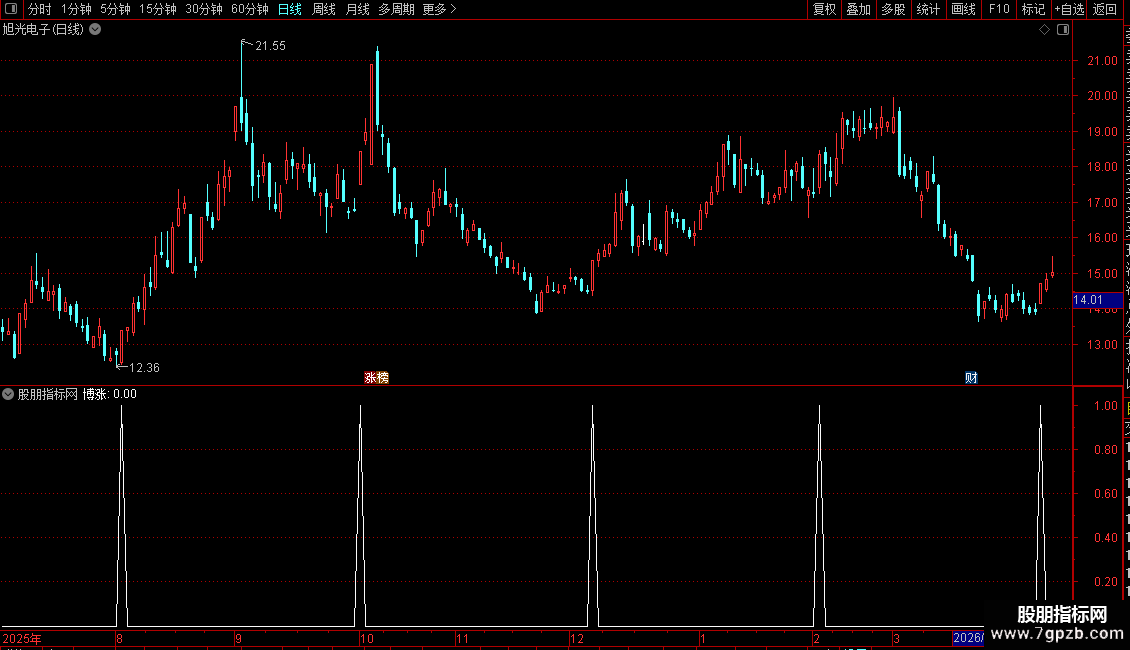1130x650 pixels.
Task: Select the 1分钟 period
Action: coord(76,9)
